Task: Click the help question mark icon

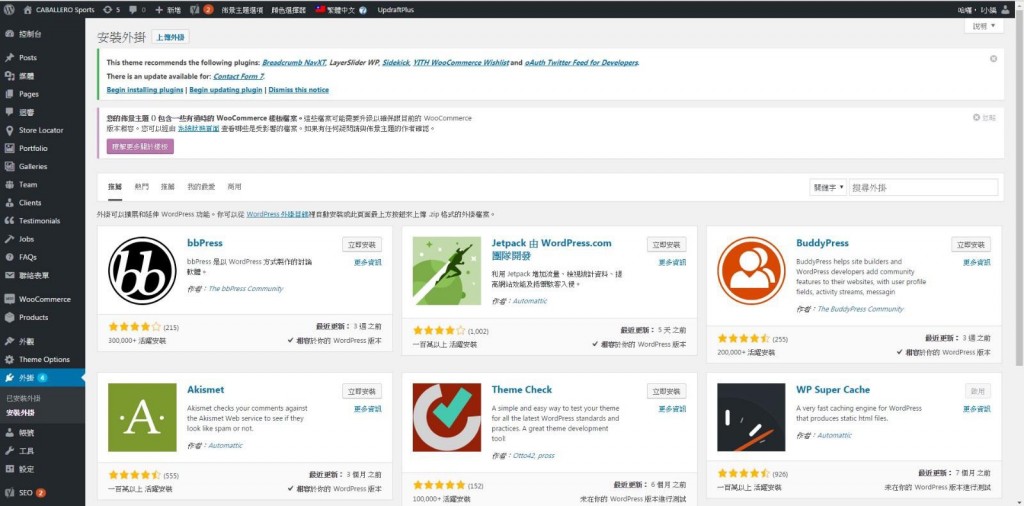Action: tap(362, 10)
